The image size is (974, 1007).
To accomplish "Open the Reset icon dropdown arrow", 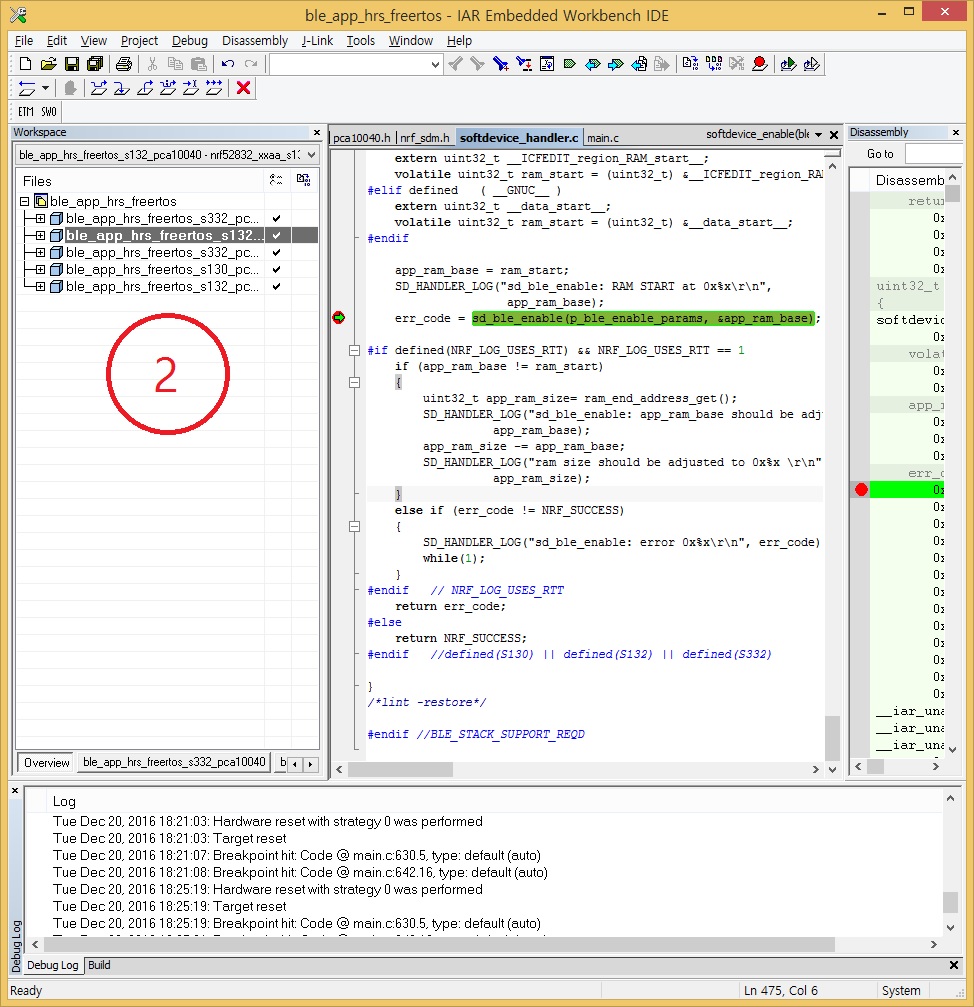I will tap(45, 88).
